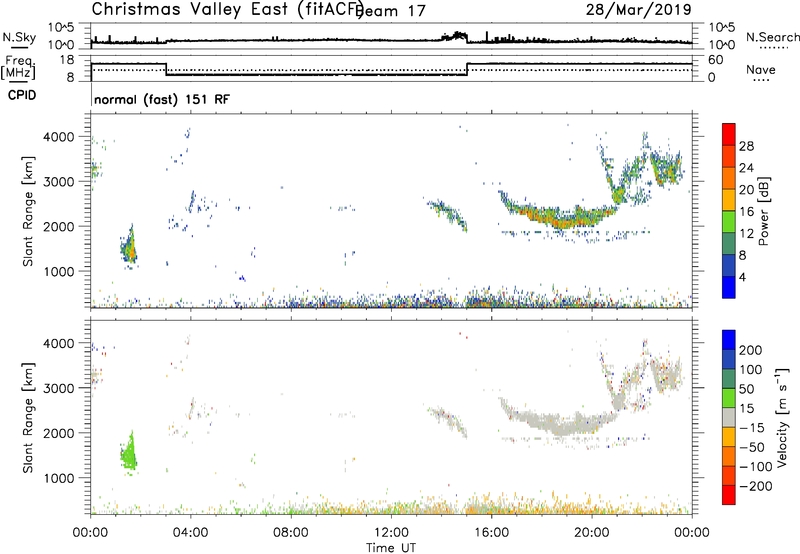
Task: Click the red top segment of Power colorbar
Action: coord(729,134)
